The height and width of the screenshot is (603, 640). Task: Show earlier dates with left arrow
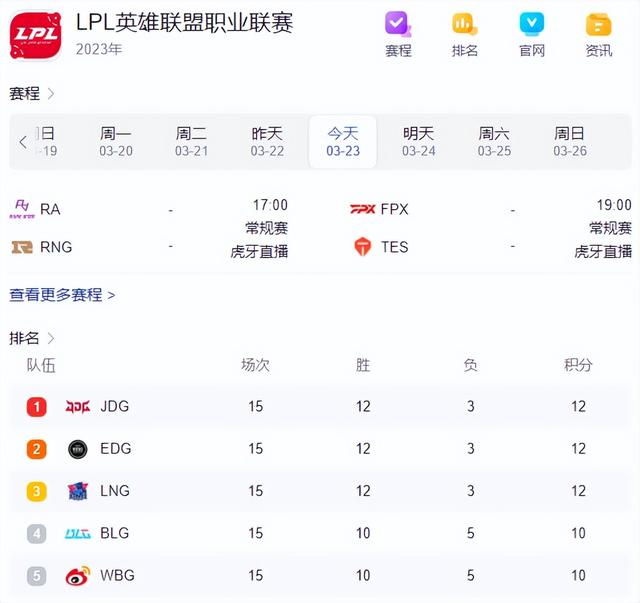[x=23, y=142]
